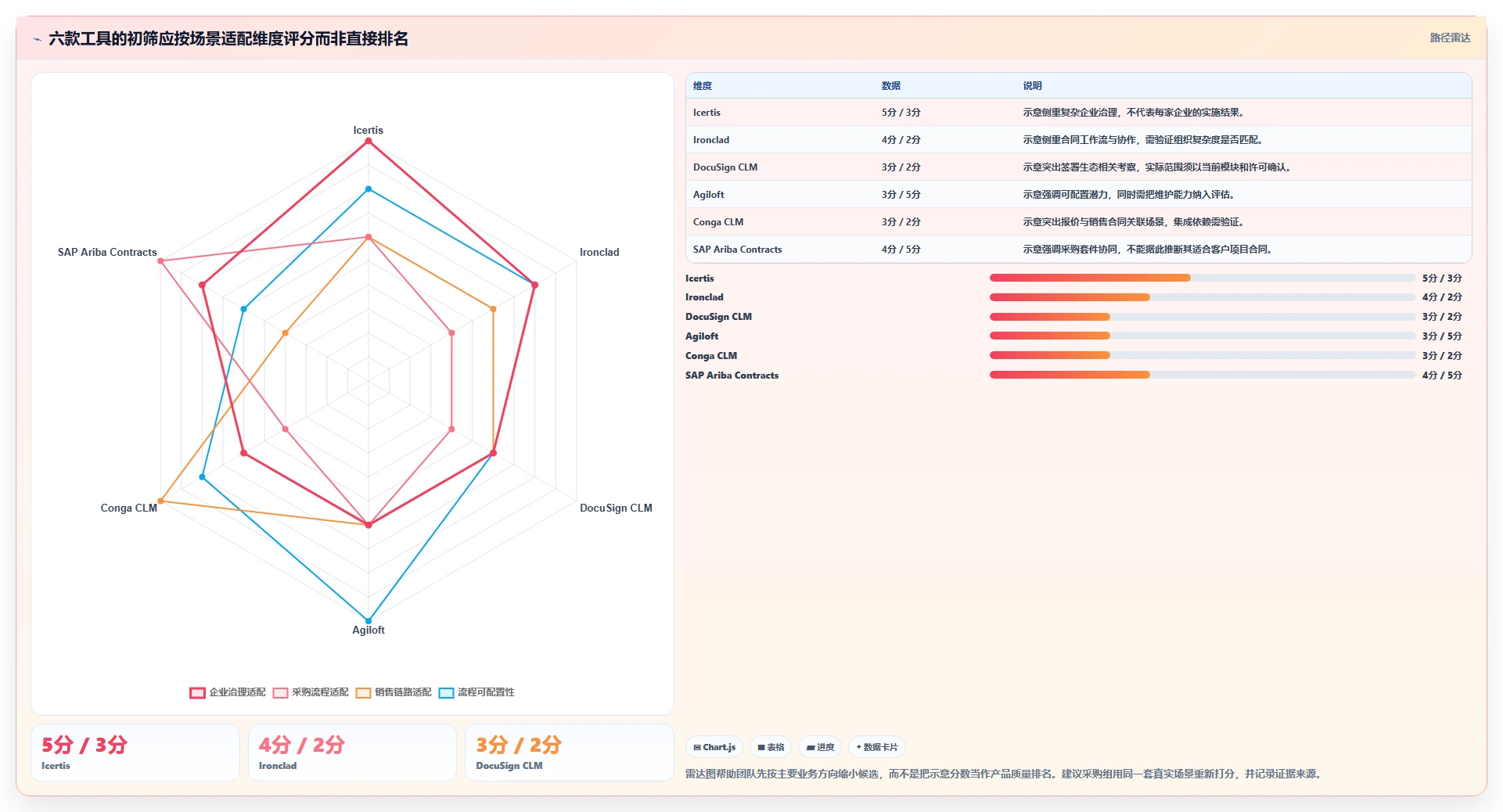1503x812 pixels.
Task: Click the Ironclad table row name
Action: click(711, 140)
